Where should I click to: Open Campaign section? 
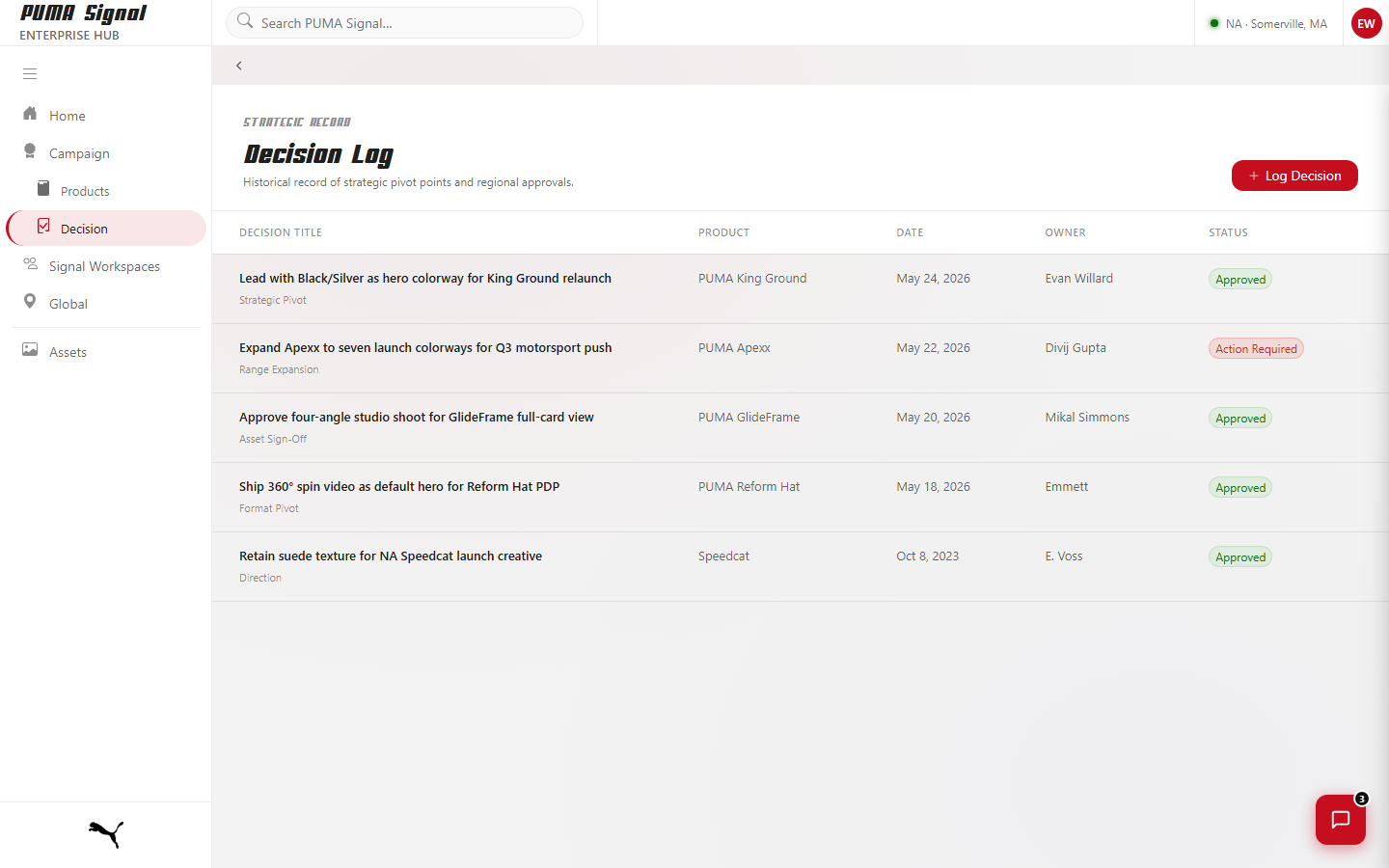[106, 153]
